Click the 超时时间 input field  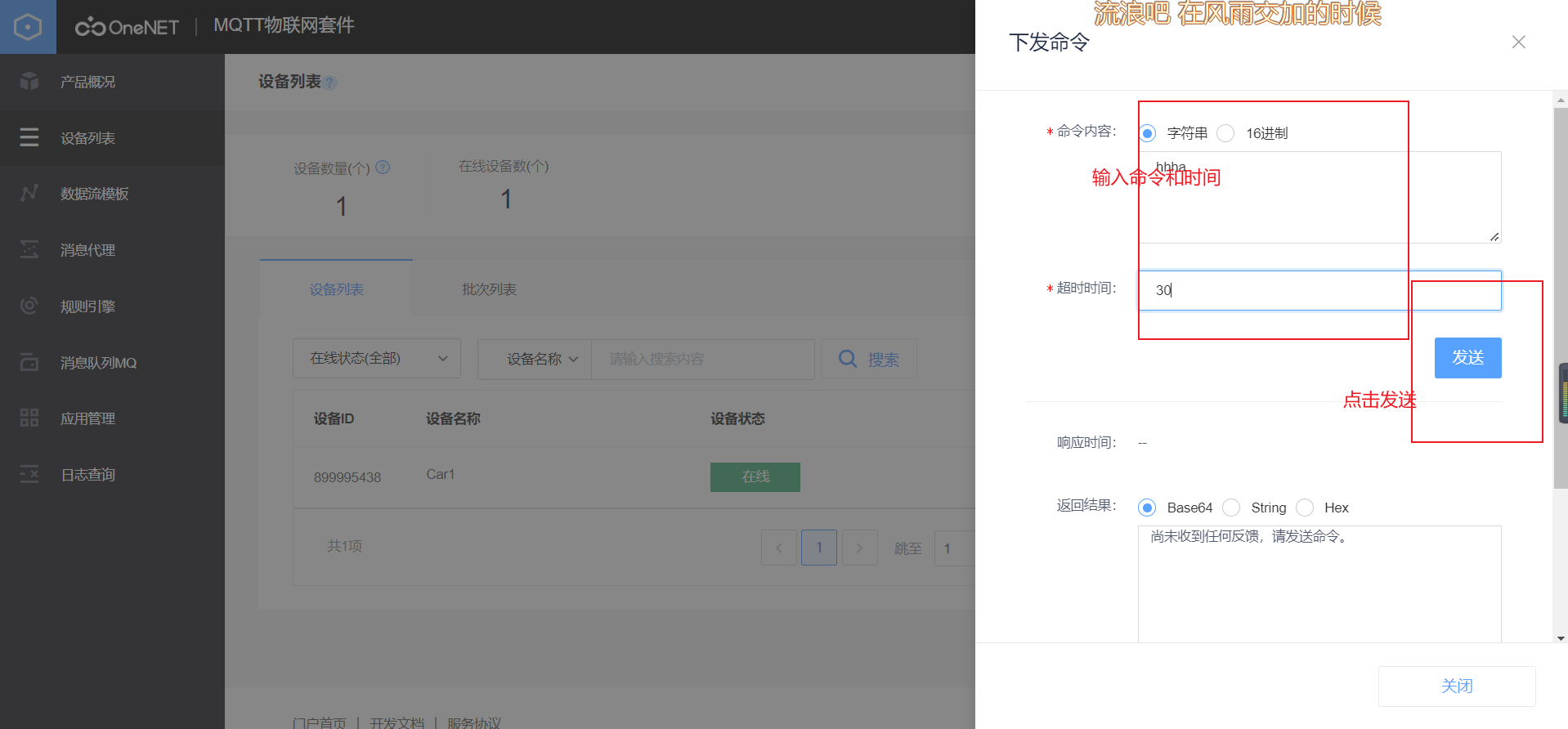click(1319, 290)
